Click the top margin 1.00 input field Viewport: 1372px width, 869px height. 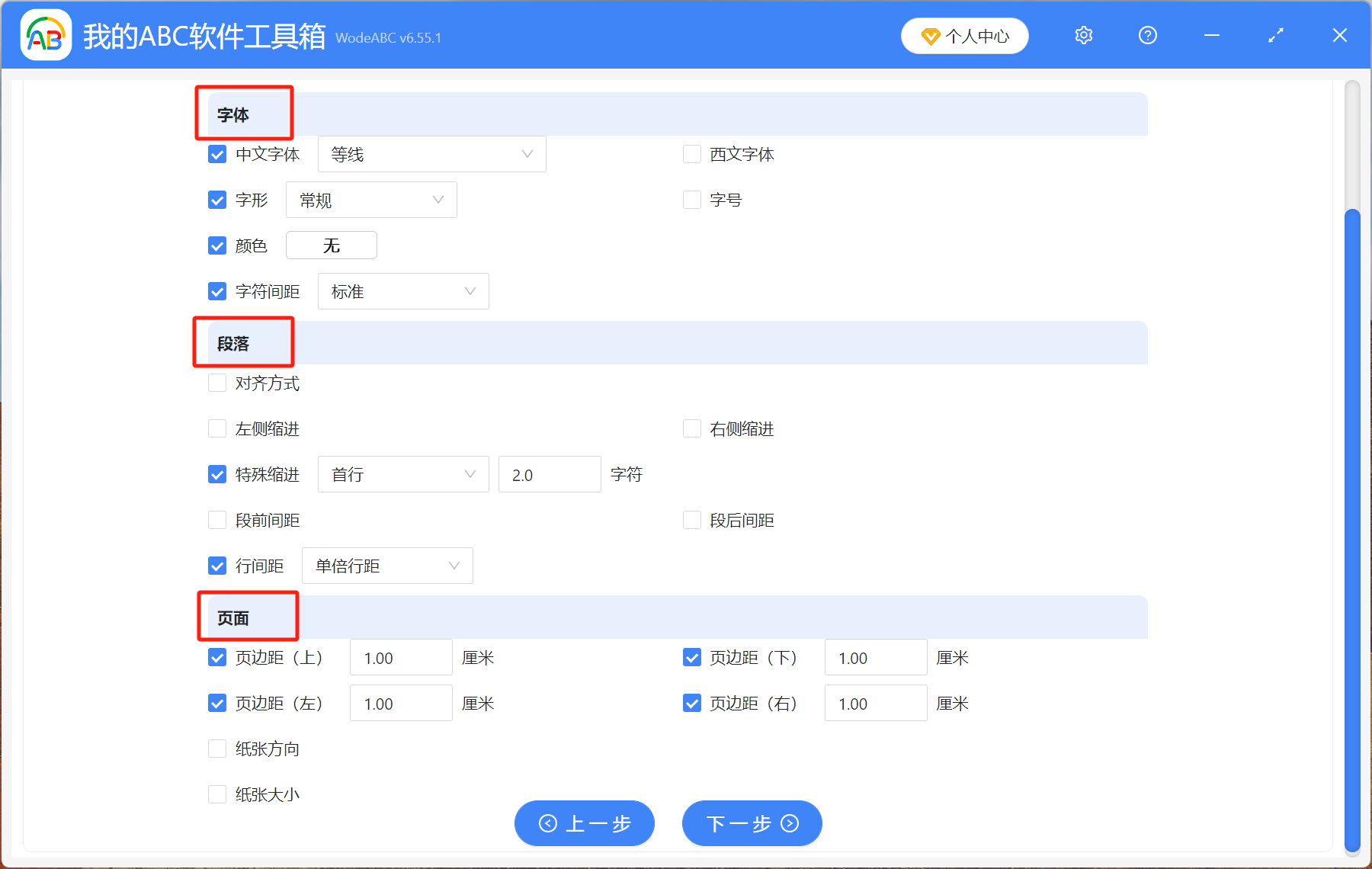(x=400, y=657)
